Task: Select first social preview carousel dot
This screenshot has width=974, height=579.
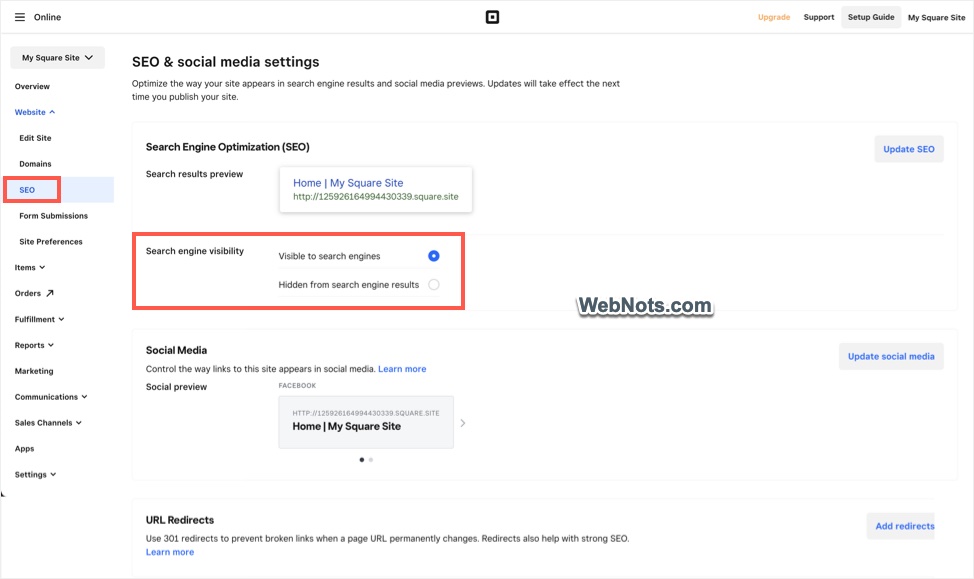Action: (x=362, y=460)
